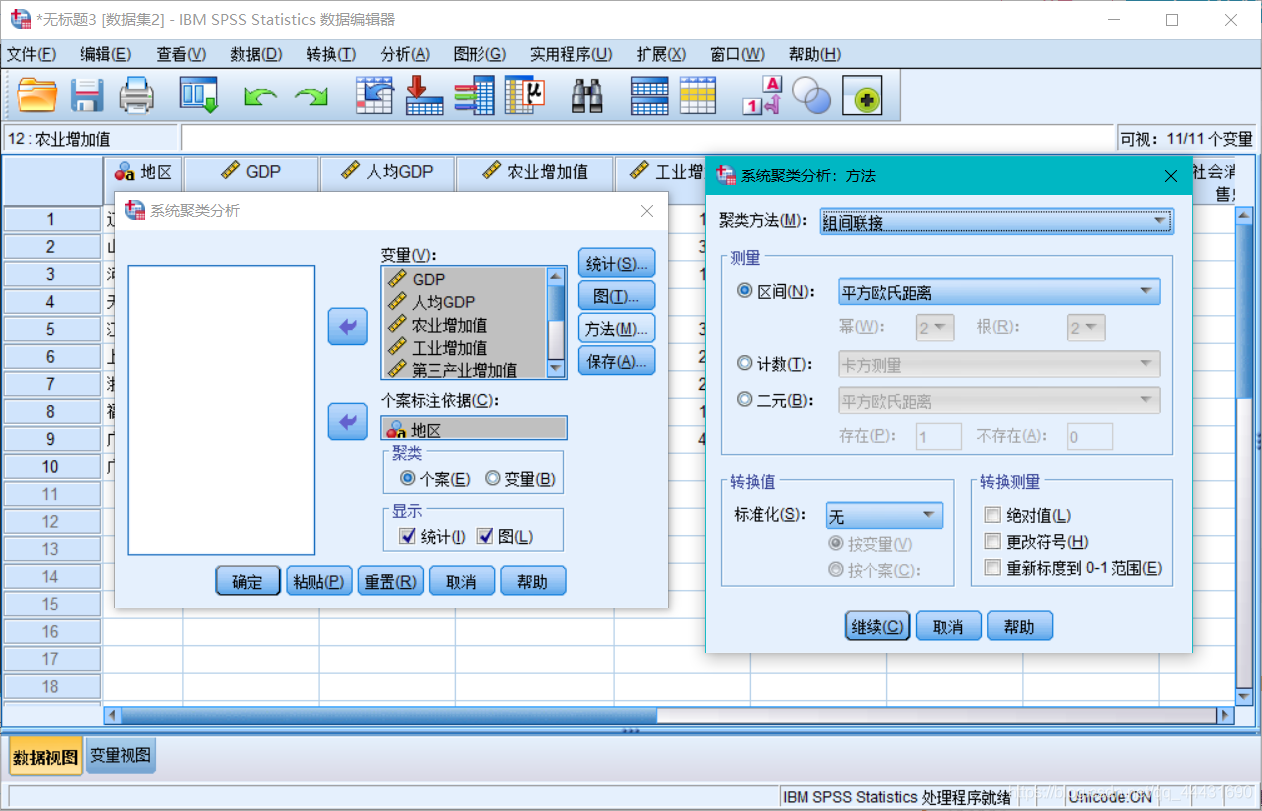Switch to 数据视图 tab
The image size is (1262, 811).
(x=46, y=757)
